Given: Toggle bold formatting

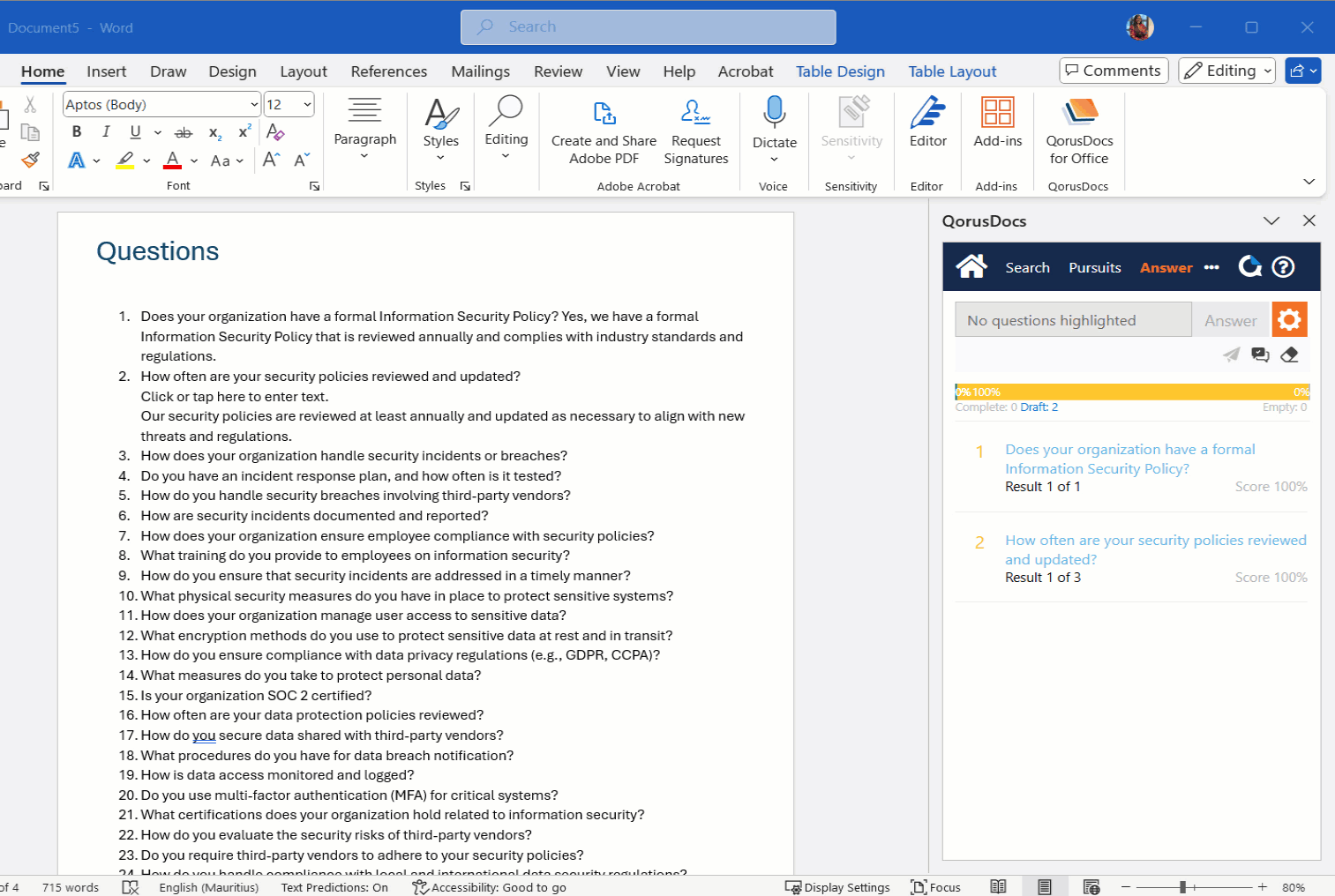Looking at the screenshot, I should click(x=77, y=132).
